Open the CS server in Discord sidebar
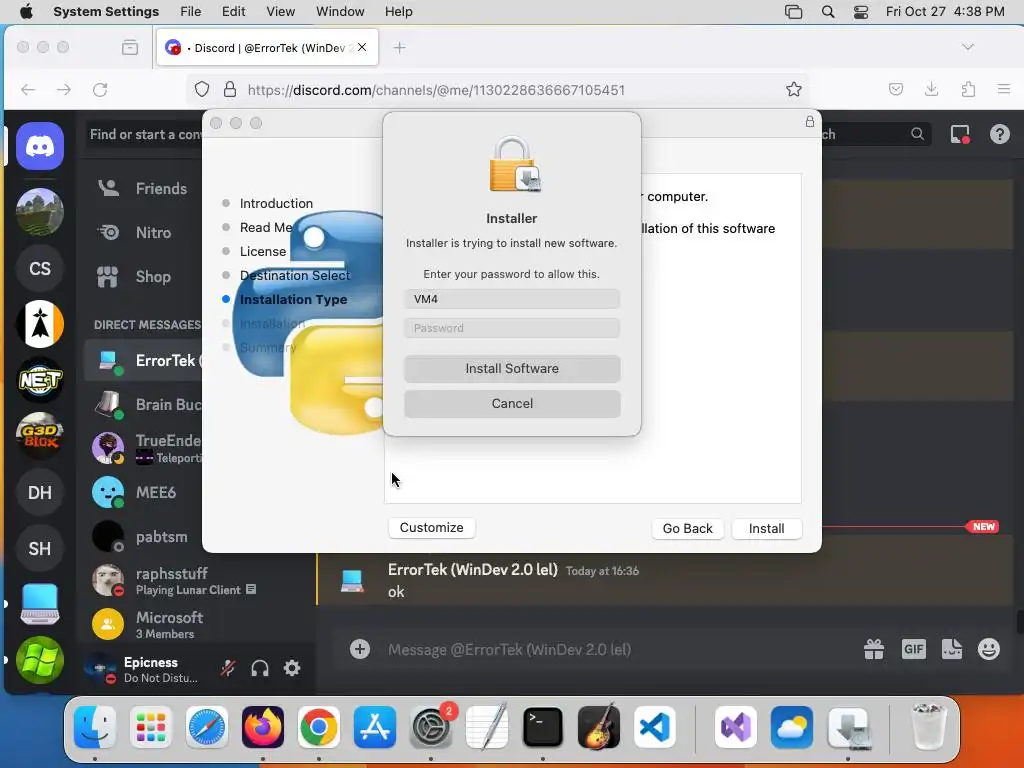Screen dimensions: 1024x768 pyautogui.click(x=40, y=268)
